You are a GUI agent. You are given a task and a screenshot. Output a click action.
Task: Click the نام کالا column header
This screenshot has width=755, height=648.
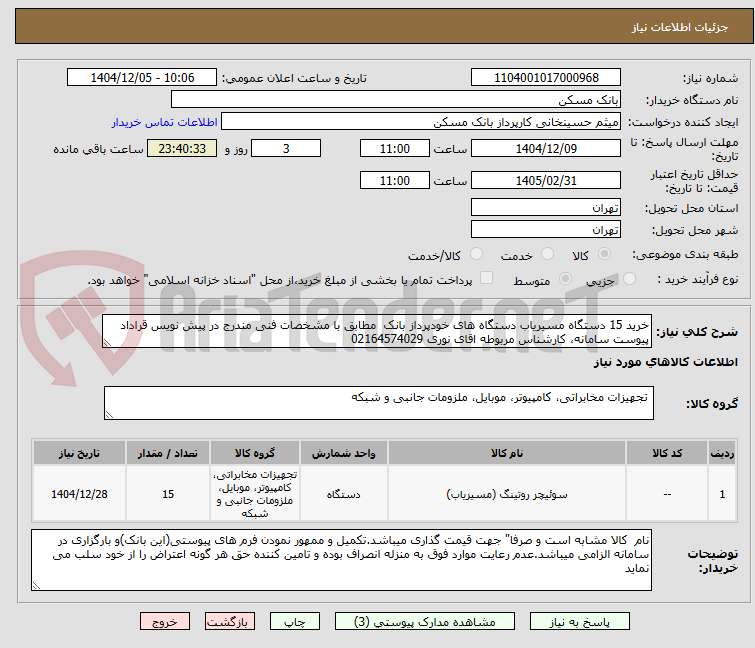pos(507,453)
